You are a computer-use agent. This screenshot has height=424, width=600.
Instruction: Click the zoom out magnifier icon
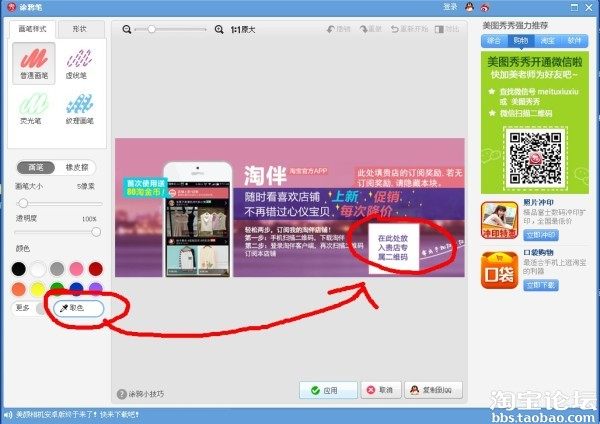pyautogui.click(x=127, y=29)
